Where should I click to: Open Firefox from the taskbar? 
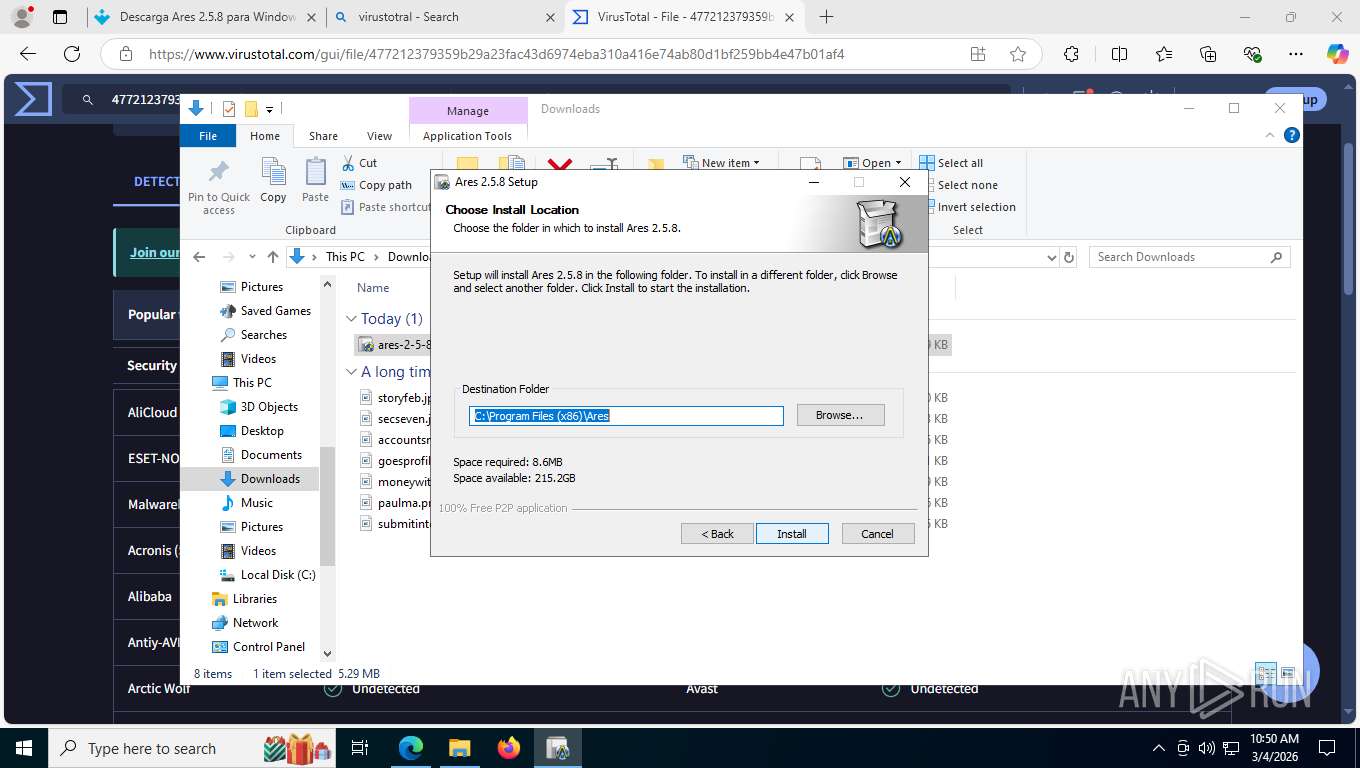click(509, 748)
